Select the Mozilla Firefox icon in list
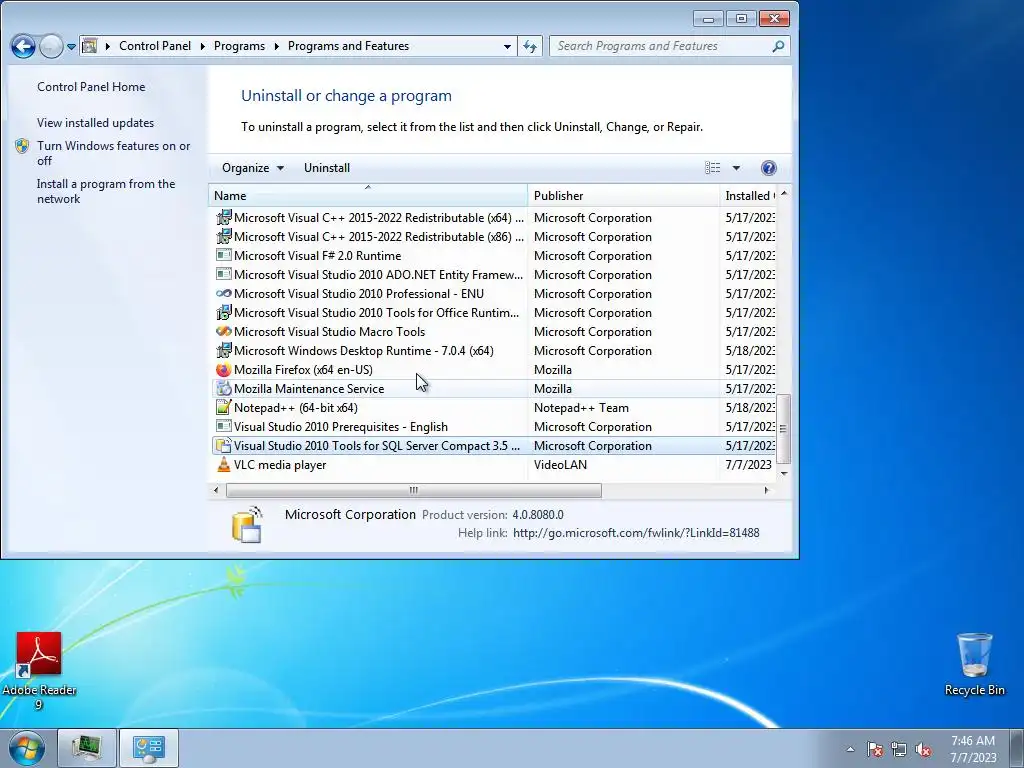The width and height of the screenshot is (1024, 768). (x=223, y=370)
